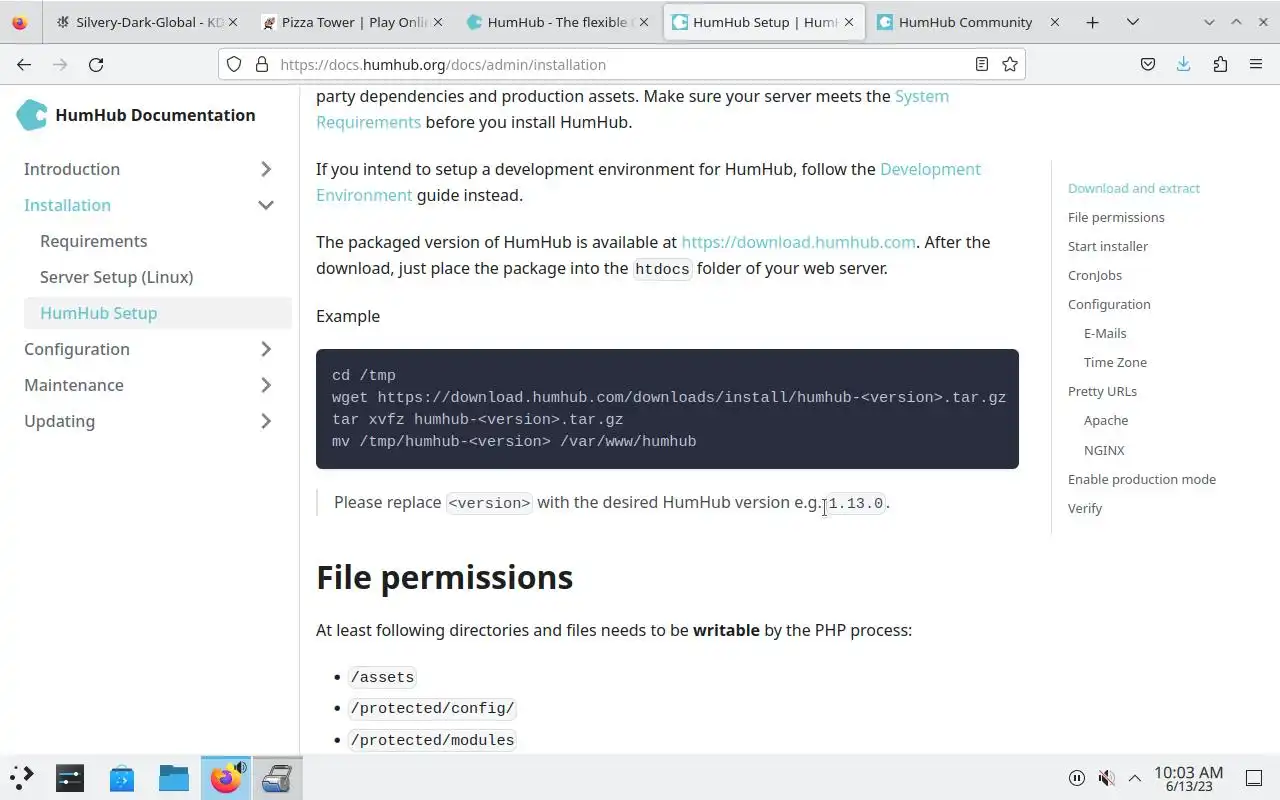Expand hidden system tray icons arrow

coord(1135,778)
